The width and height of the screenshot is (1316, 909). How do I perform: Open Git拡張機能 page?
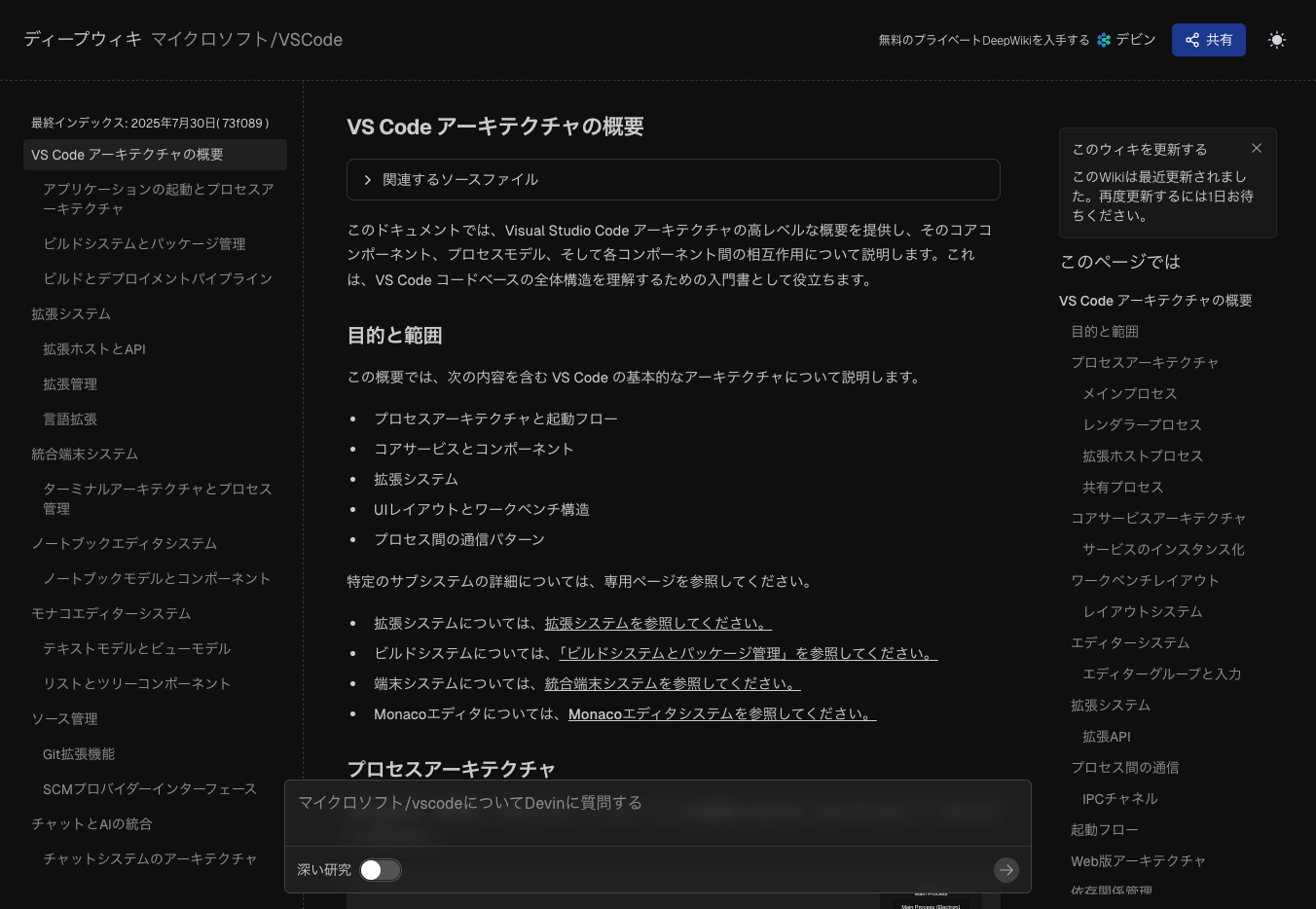coord(79,753)
